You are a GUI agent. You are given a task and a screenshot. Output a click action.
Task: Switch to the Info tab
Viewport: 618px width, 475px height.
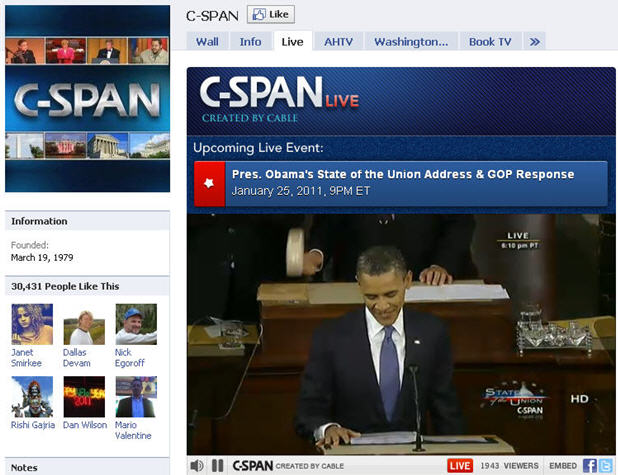tap(250, 41)
